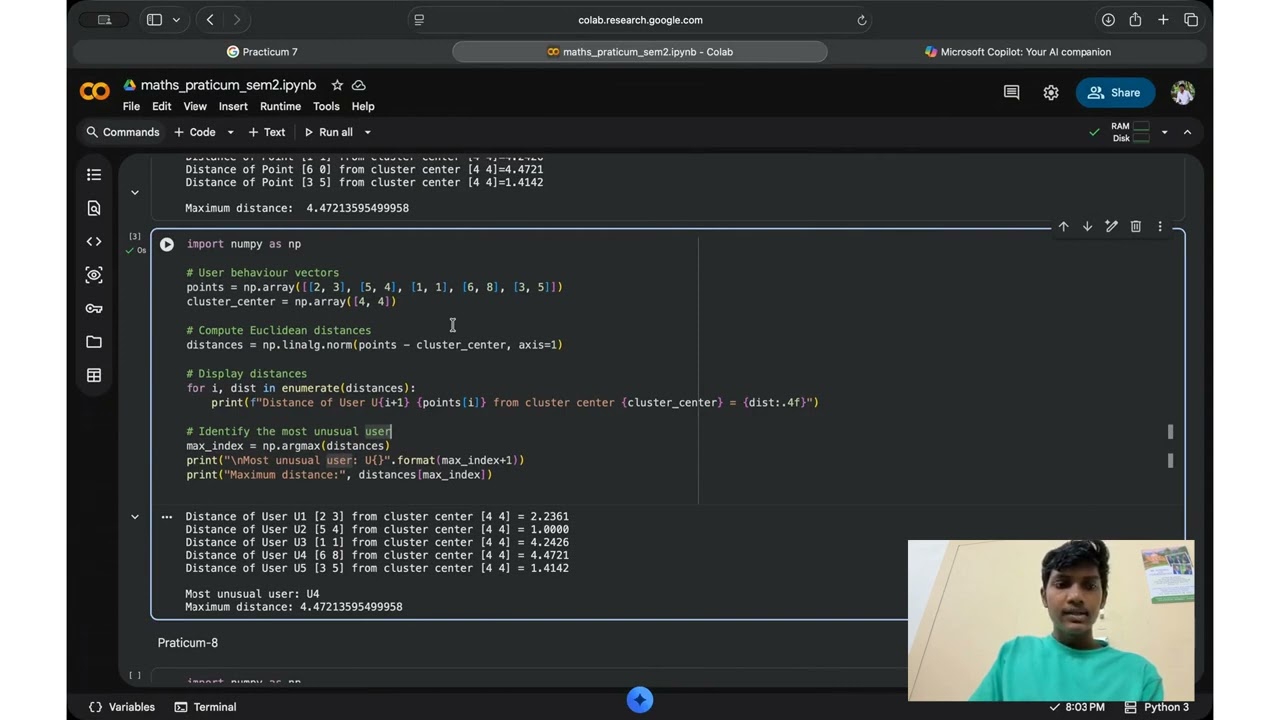Open the Colab home logo
The width and height of the screenshot is (1280, 720).
[x=95, y=92]
